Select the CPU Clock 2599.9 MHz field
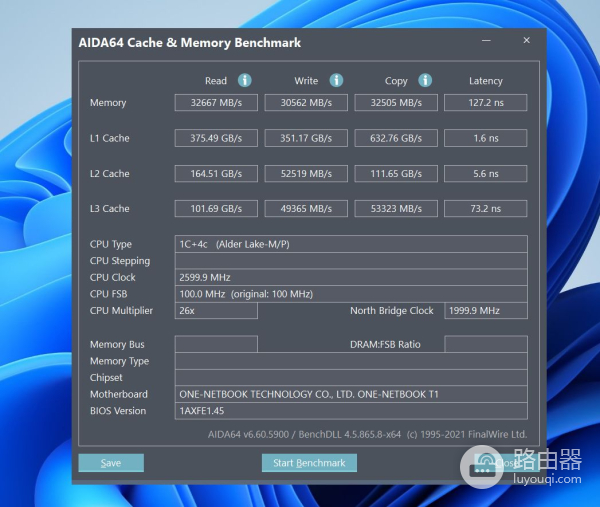This screenshot has height=507, width=600. (x=350, y=277)
